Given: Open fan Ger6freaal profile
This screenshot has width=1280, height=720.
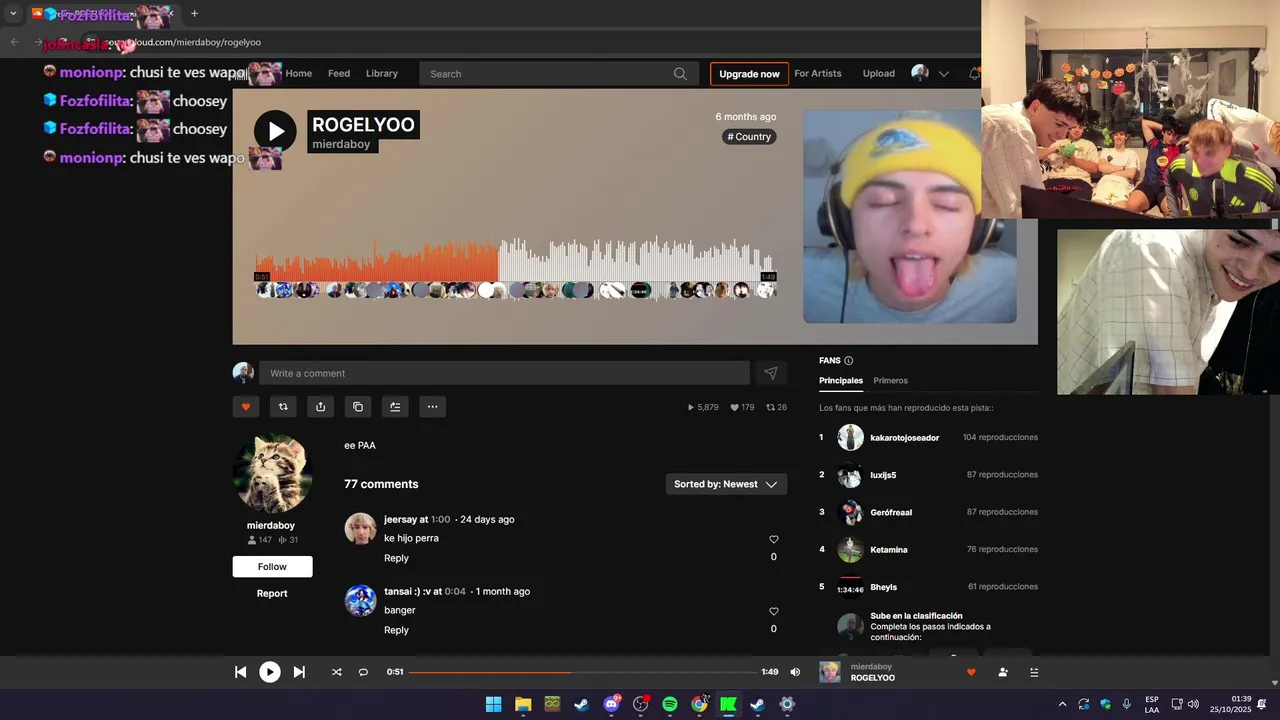Looking at the screenshot, I should tap(891, 512).
